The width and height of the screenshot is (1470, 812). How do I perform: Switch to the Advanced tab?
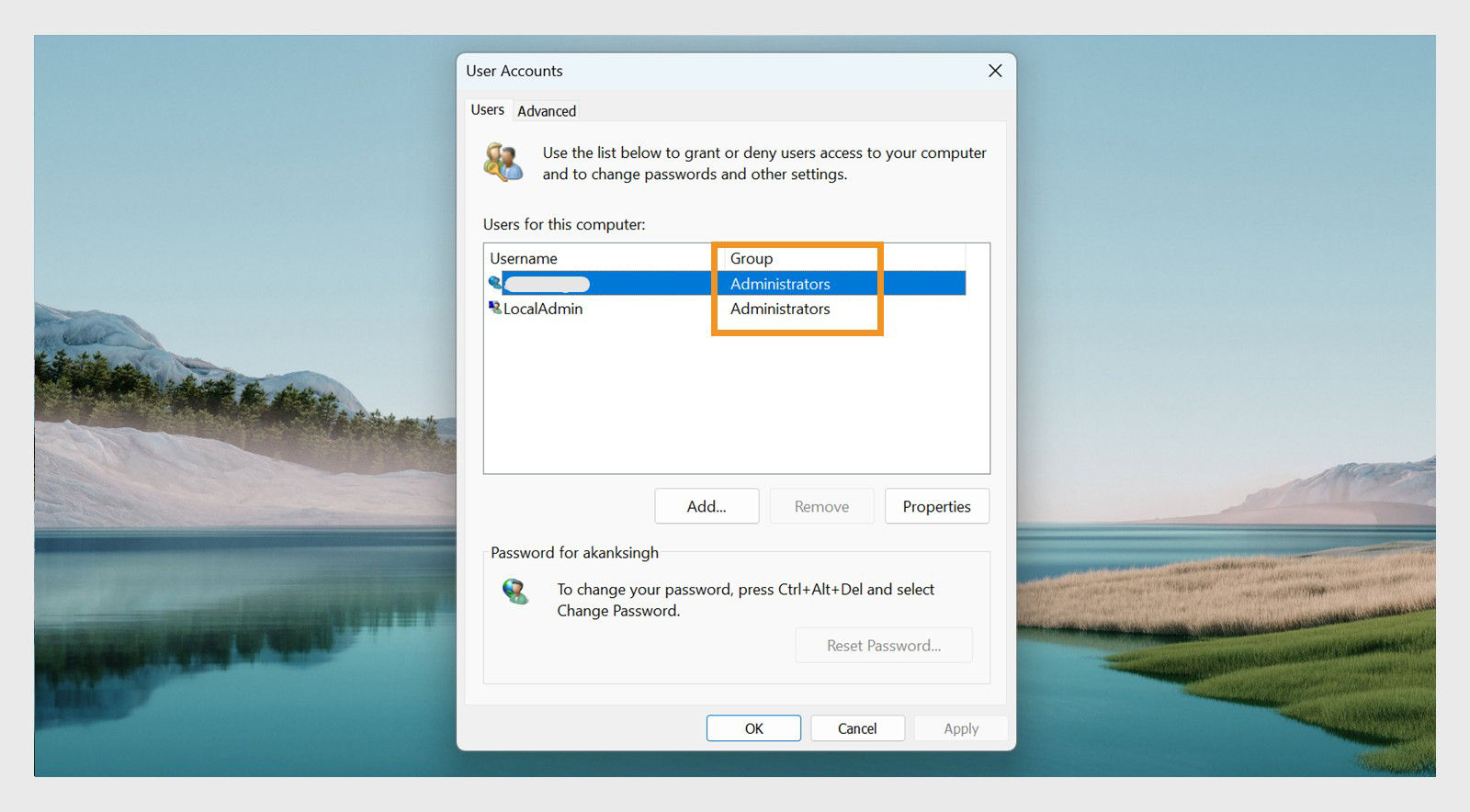click(x=547, y=110)
